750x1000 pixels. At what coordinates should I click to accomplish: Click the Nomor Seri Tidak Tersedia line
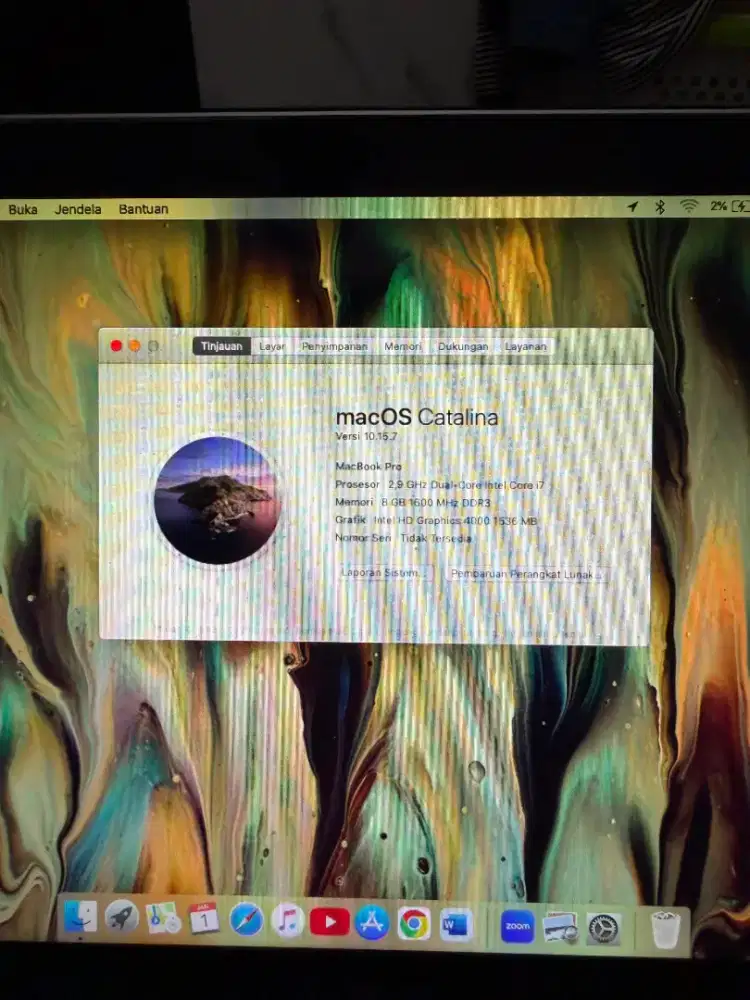coord(403,538)
